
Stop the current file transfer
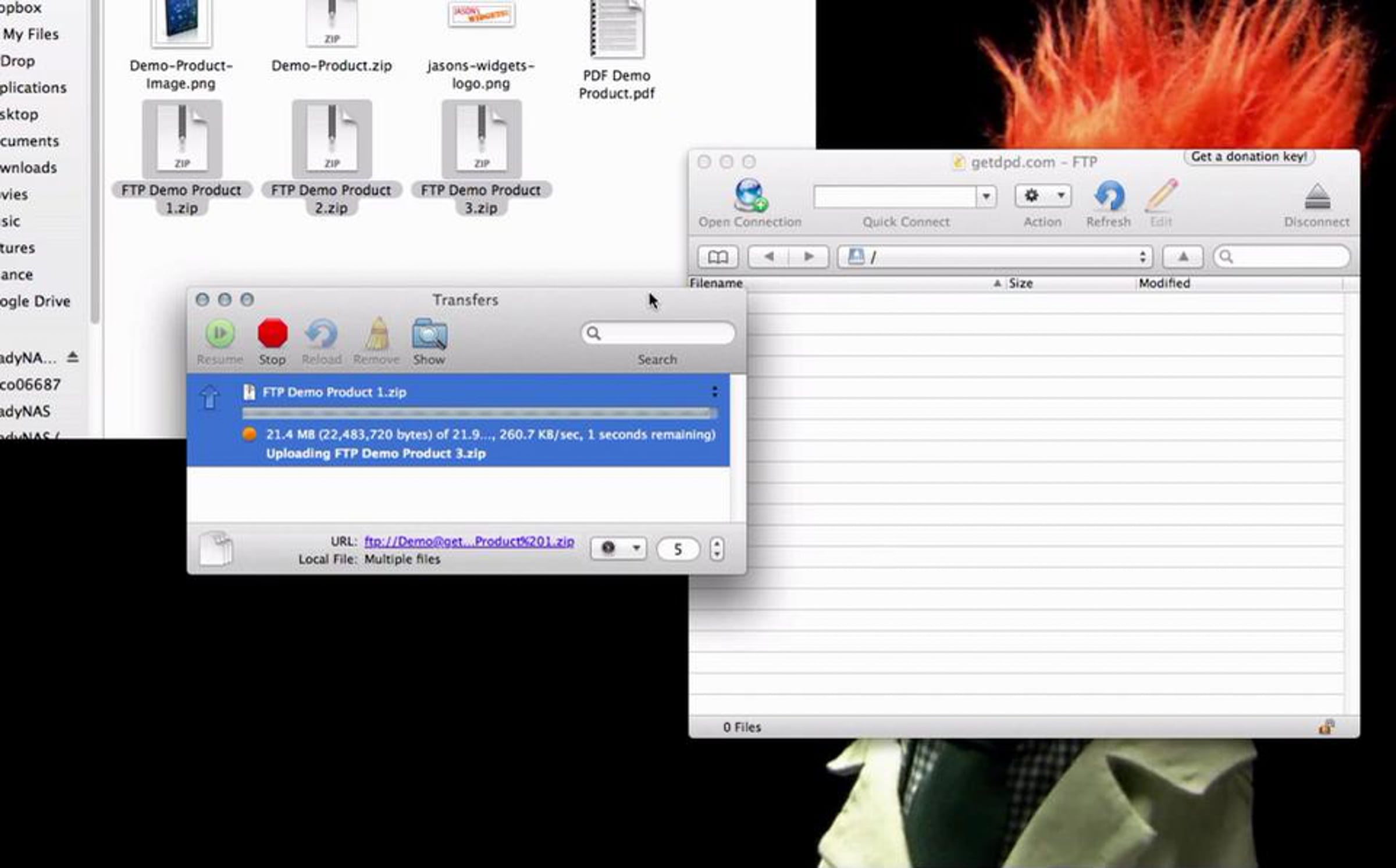[272, 334]
